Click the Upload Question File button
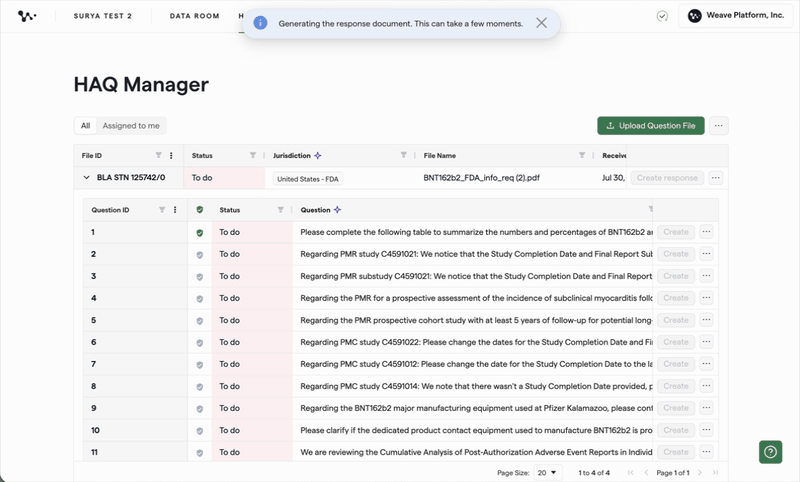The height and width of the screenshot is (482, 800). (651, 125)
